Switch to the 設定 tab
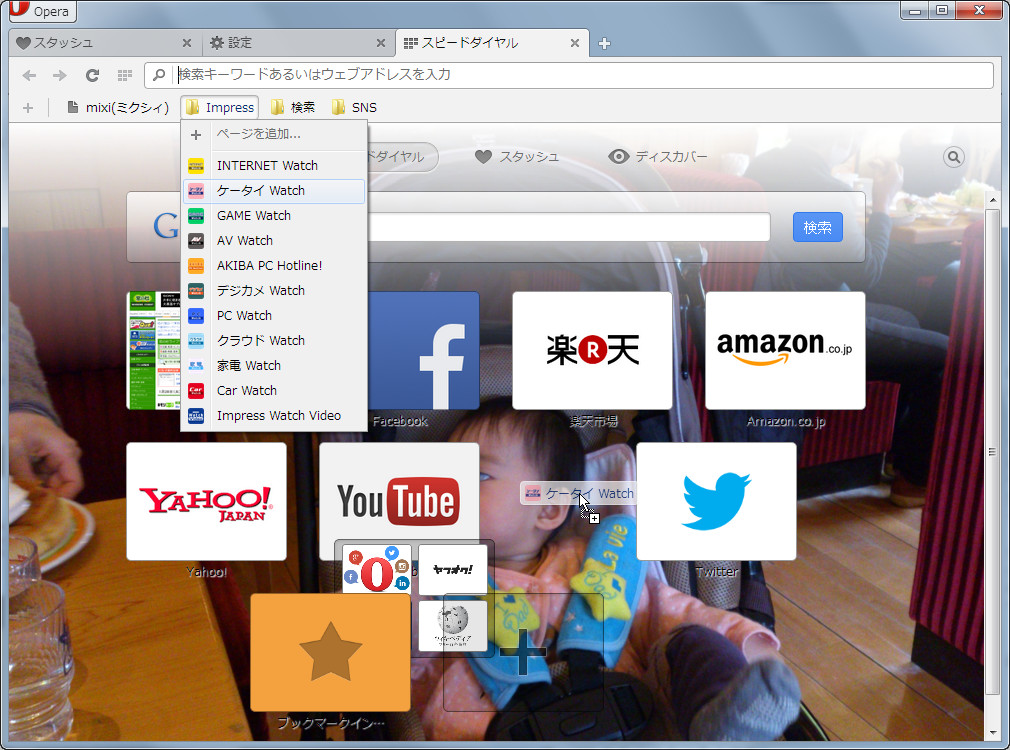1010x750 pixels. tap(298, 43)
